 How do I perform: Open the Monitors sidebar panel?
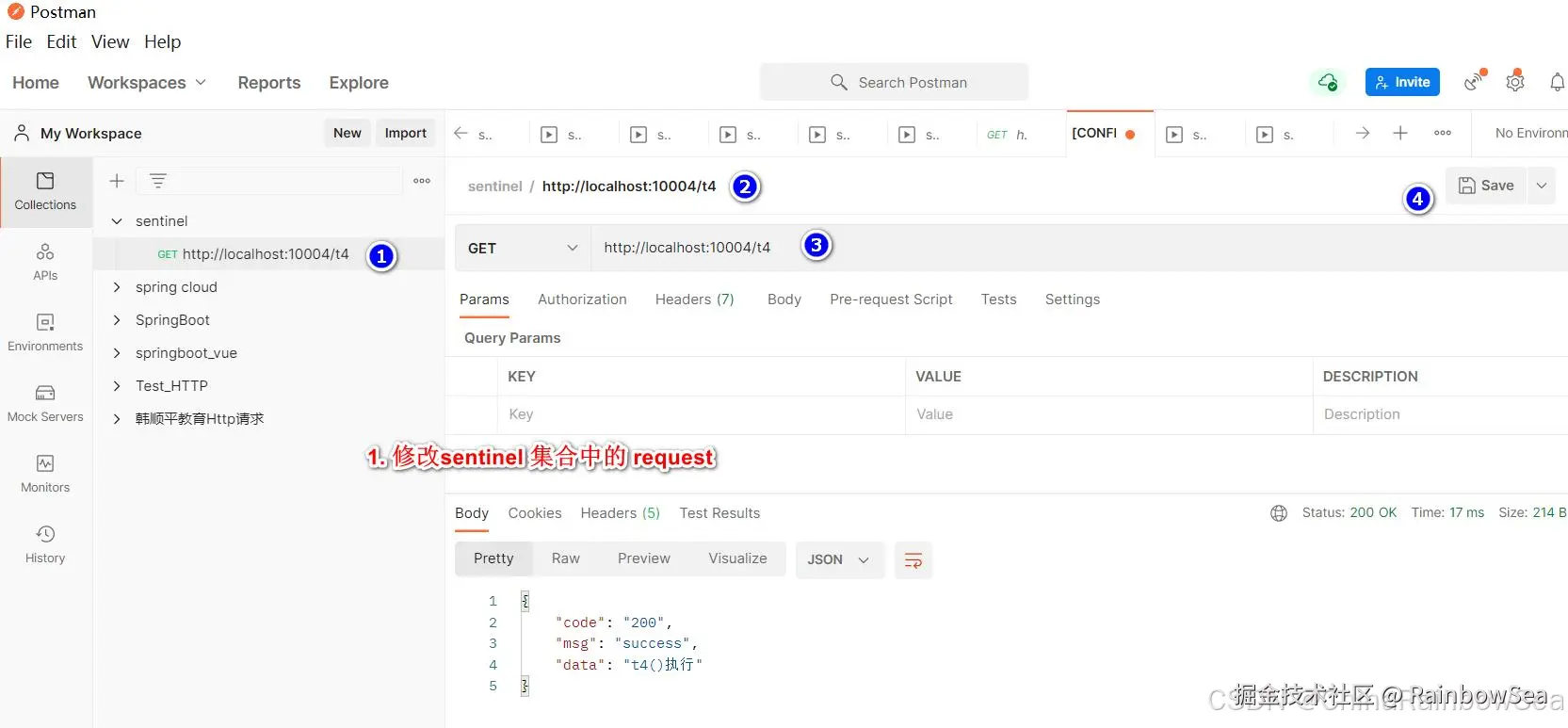click(x=45, y=475)
